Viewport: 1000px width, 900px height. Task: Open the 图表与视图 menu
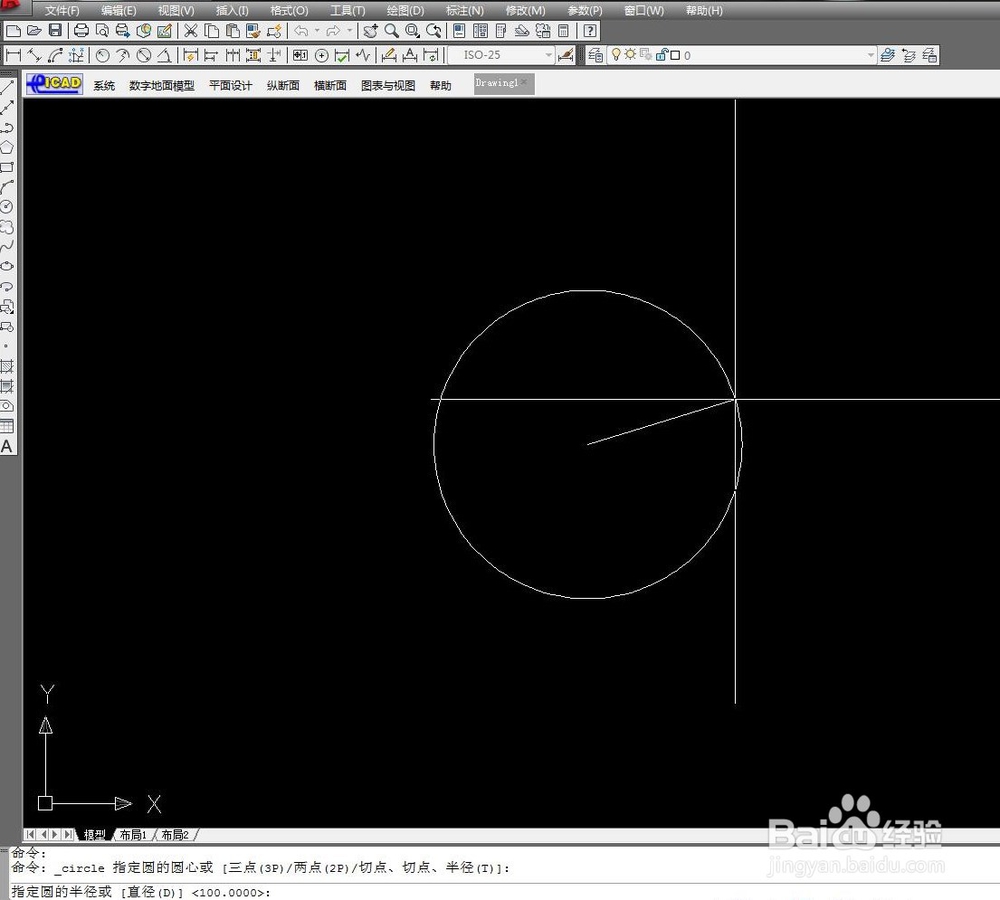(388, 85)
